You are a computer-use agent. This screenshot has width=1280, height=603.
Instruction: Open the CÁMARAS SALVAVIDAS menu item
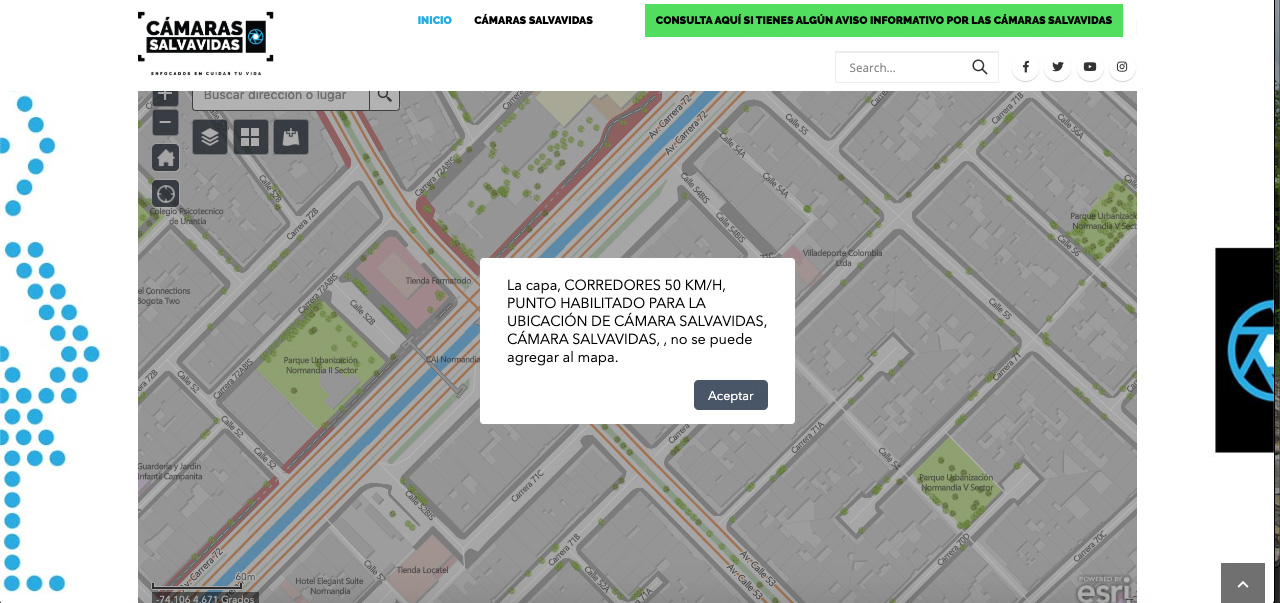point(533,20)
